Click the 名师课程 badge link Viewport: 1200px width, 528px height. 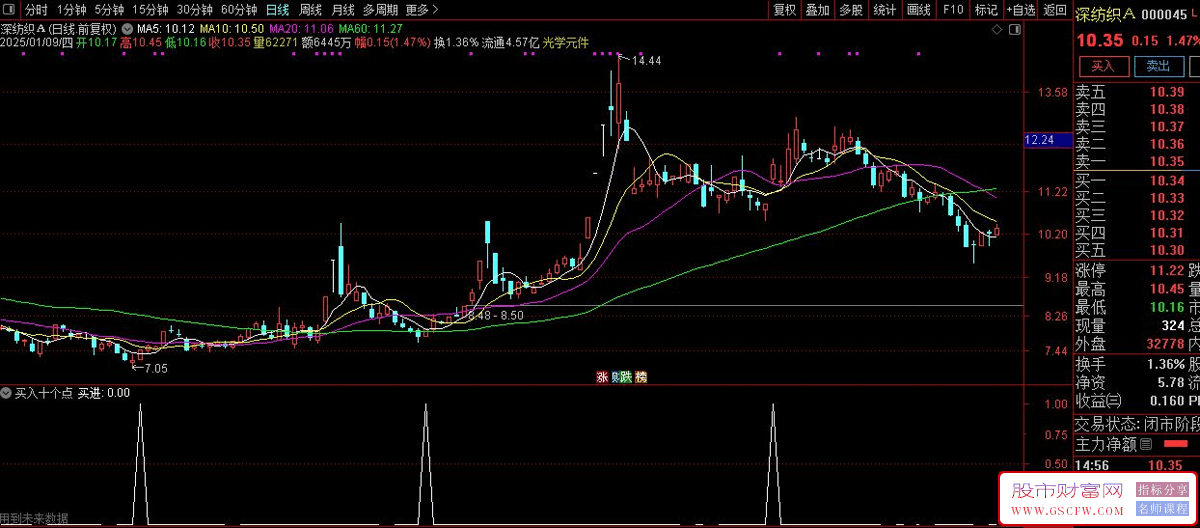[x=1163, y=509]
